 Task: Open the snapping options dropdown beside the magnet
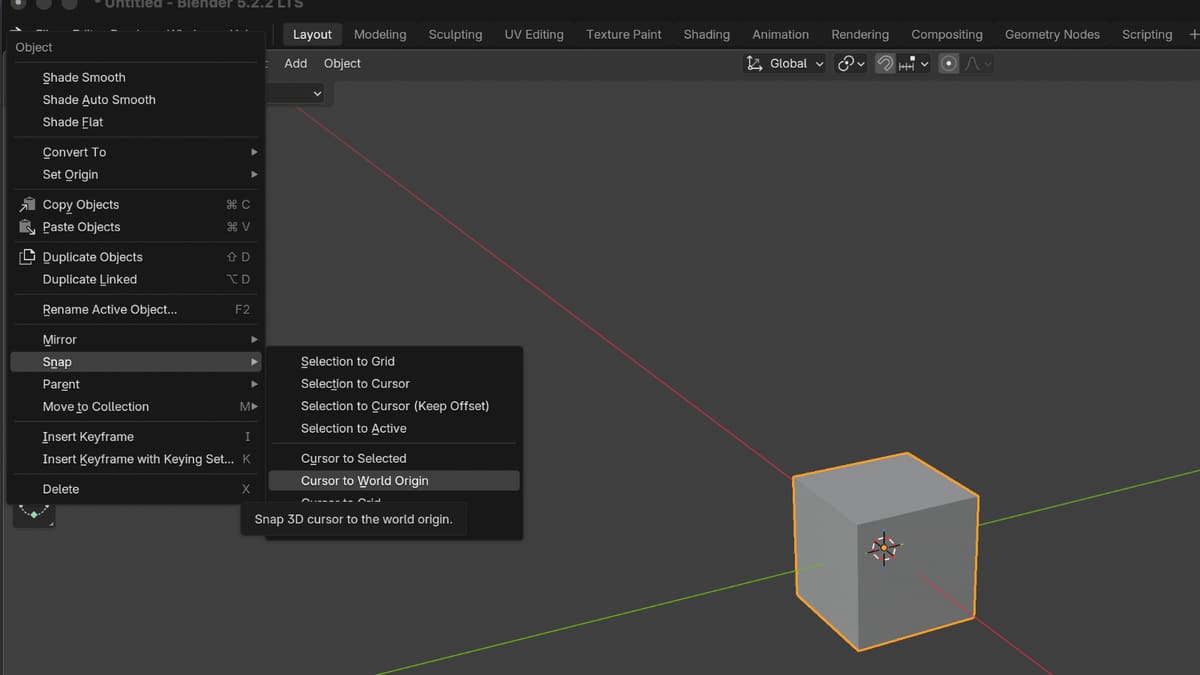pyautogui.click(x=914, y=63)
